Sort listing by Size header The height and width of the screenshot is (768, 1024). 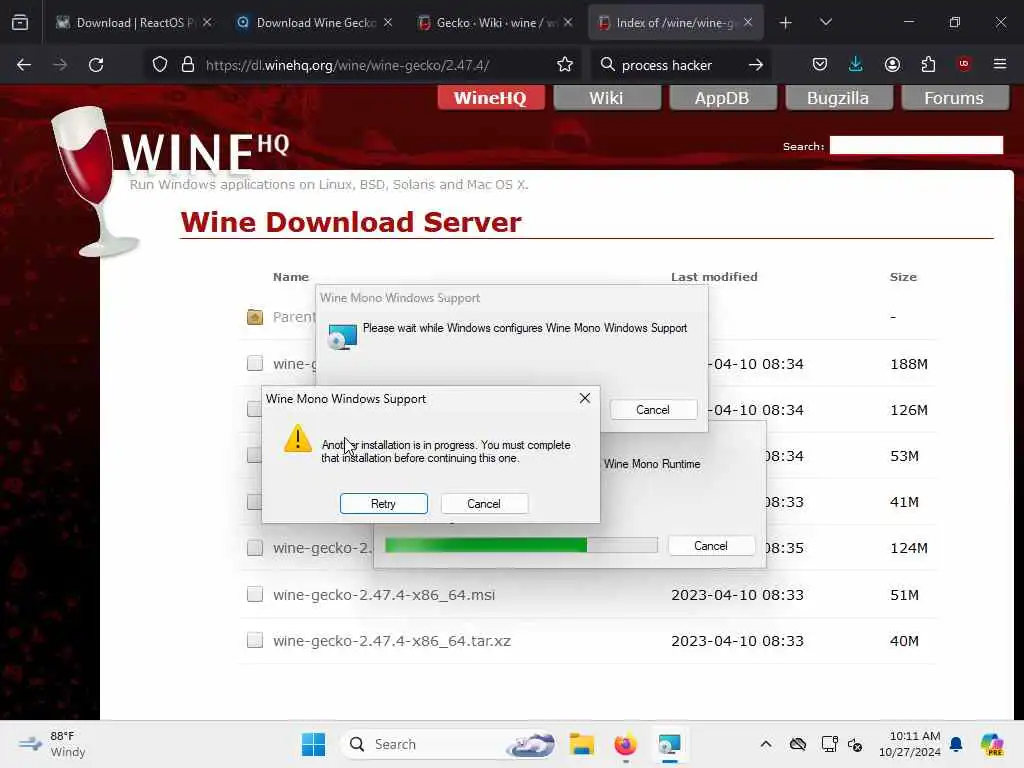(903, 277)
